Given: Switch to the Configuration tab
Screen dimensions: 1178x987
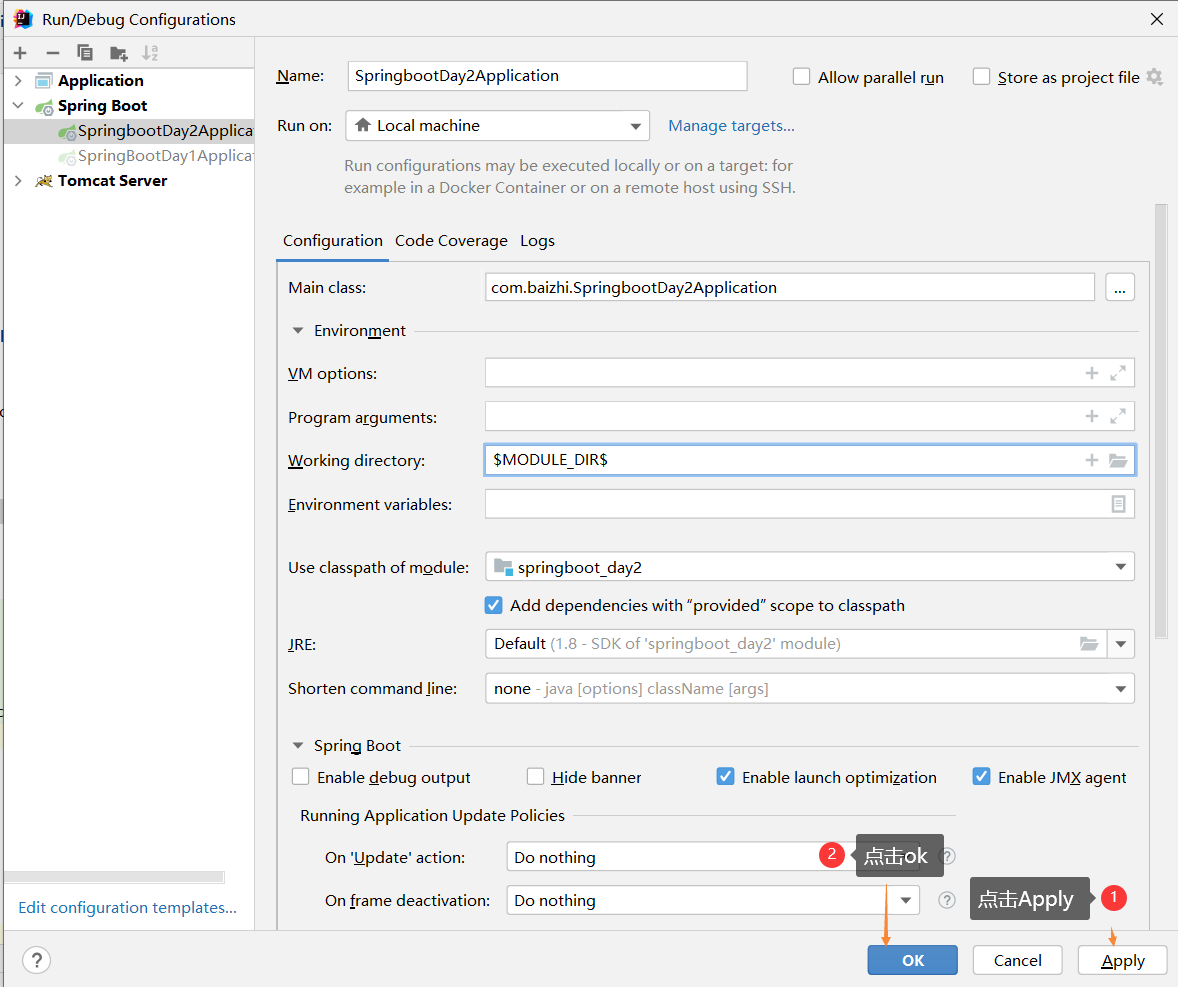Looking at the screenshot, I should 333,240.
